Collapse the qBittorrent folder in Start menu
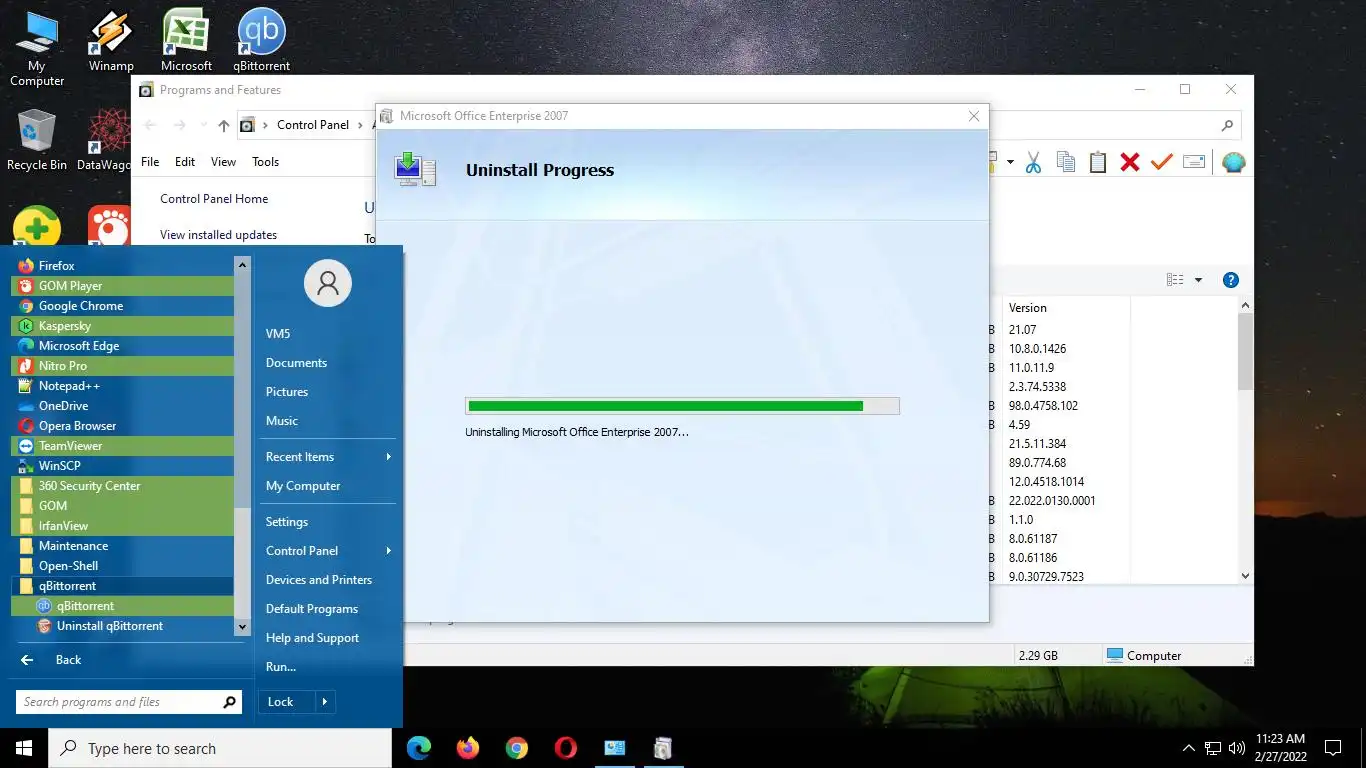Viewport: 1366px width, 768px height. (x=122, y=586)
